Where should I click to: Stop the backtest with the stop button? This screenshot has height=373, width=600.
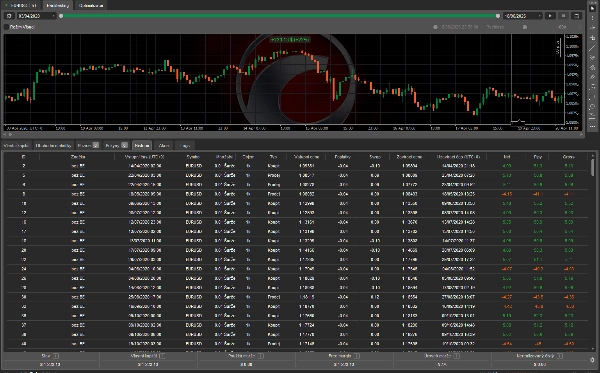pyautogui.click(x=563, y=16)
